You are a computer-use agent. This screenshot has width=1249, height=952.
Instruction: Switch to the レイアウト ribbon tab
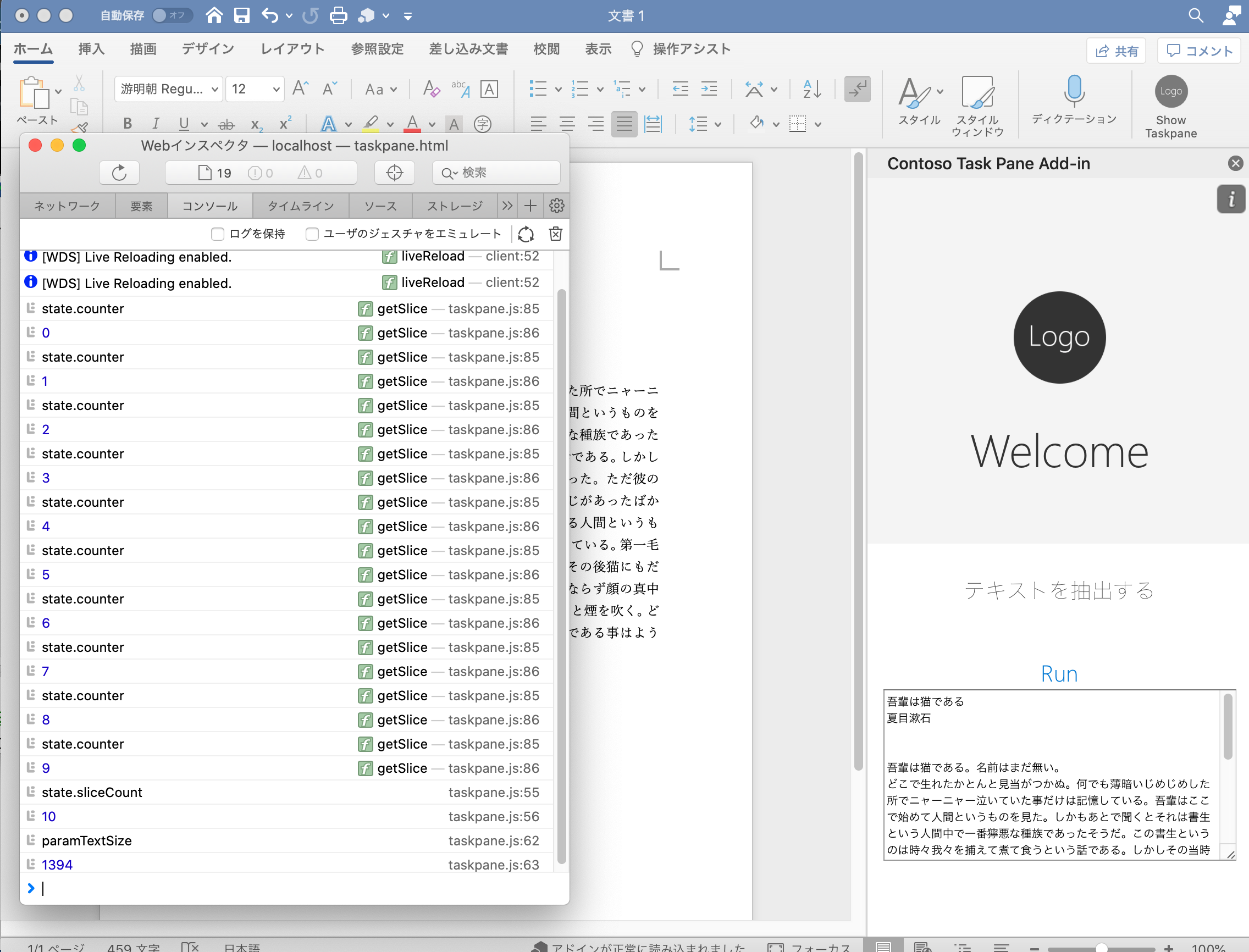292,49
